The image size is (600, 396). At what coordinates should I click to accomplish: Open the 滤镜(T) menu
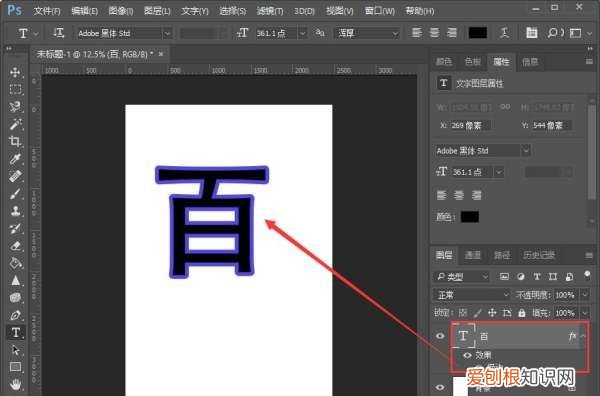[270, 11]
